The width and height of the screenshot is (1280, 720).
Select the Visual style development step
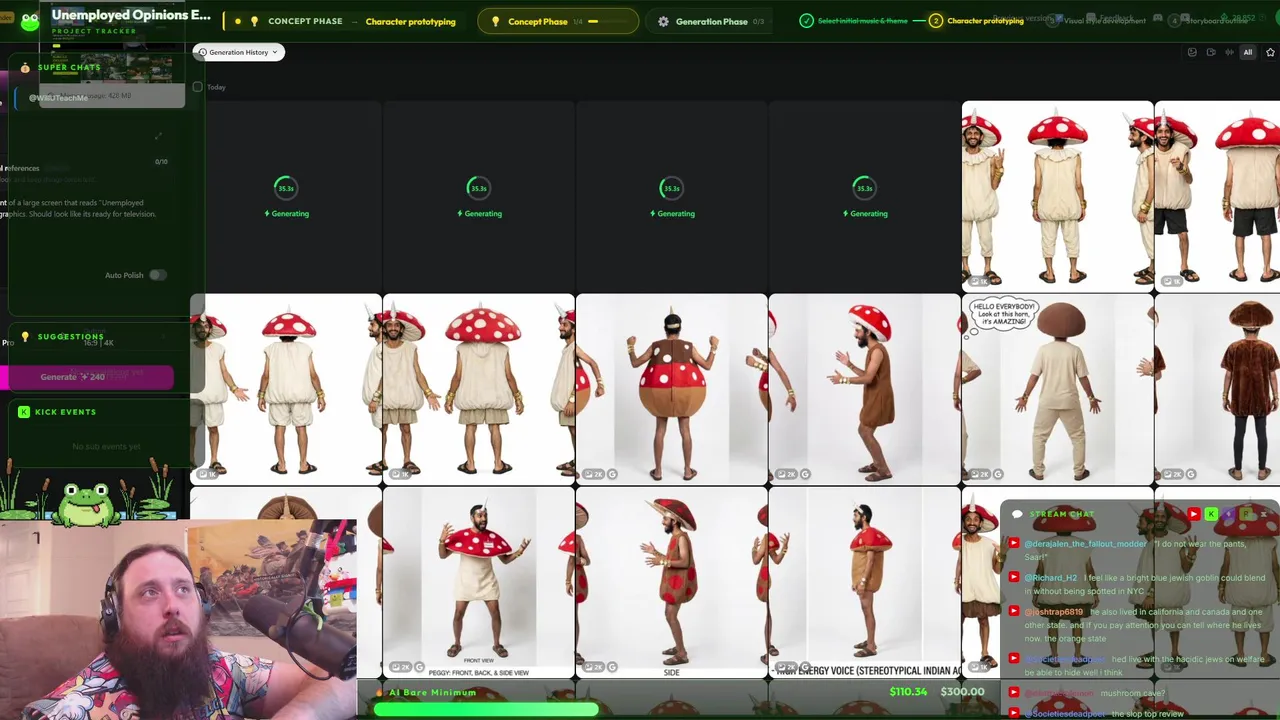point(1097,21)
